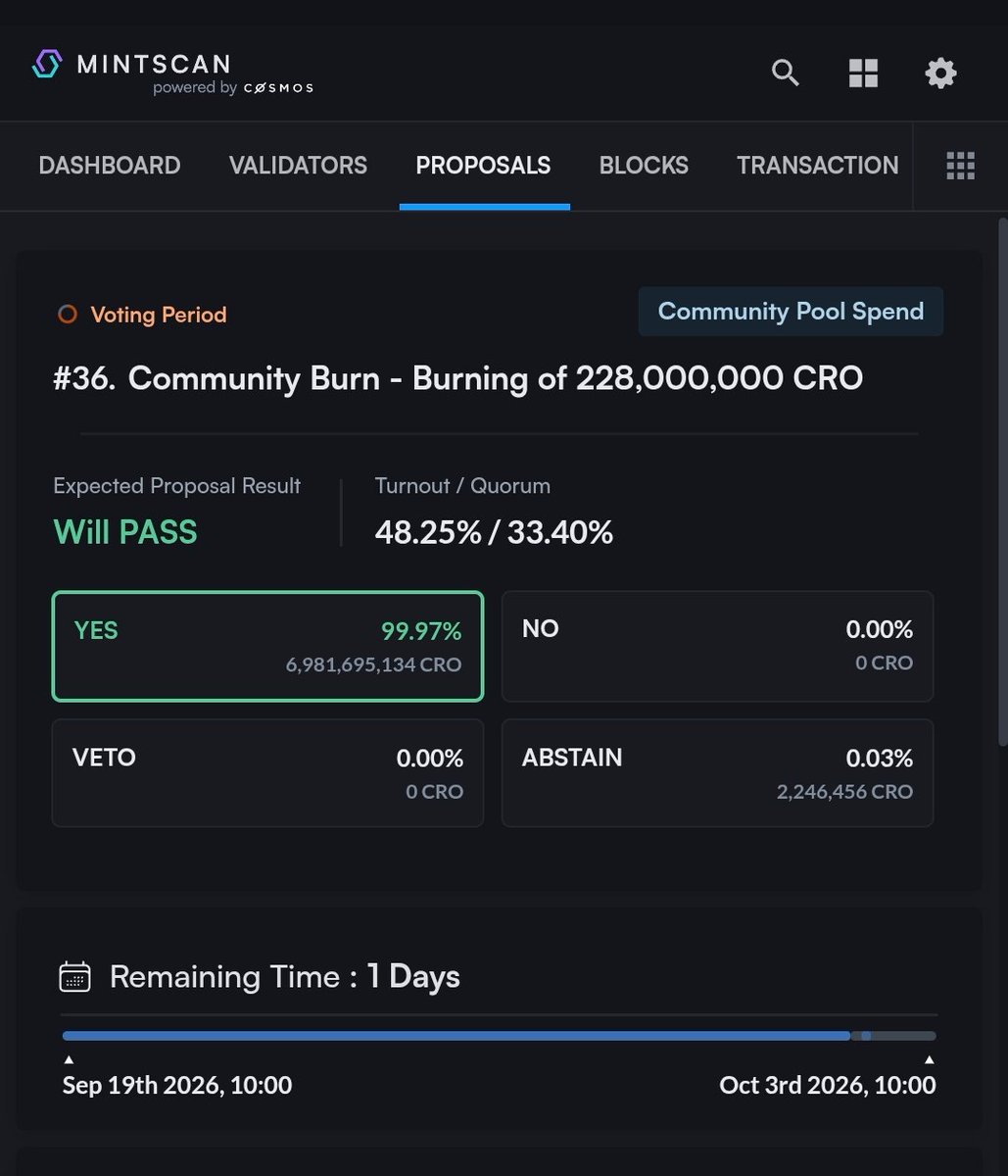Switch to the Validators tab
The height and width of the screenshot is (1176, 1008).
pos(298,166)
